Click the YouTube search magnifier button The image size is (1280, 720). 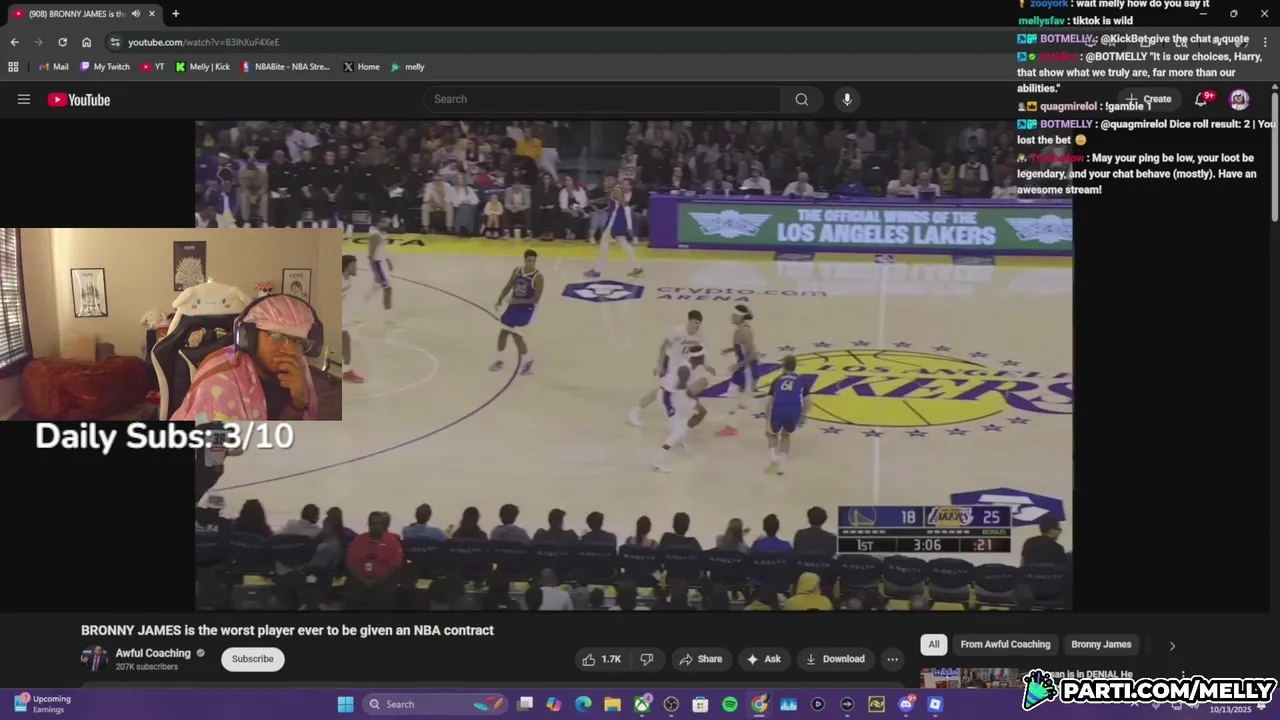click(x=801, y=99)
